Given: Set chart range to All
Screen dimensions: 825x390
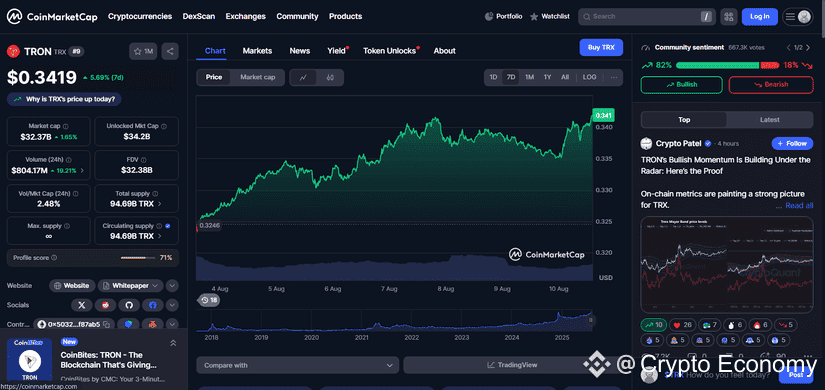Looking at the screenshot, I should 565,77.
